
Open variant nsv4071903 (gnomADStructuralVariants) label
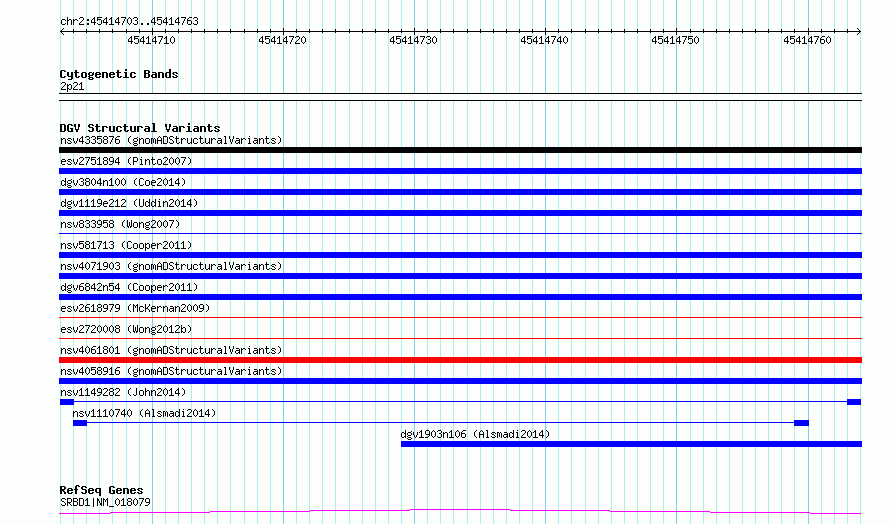(171, 266)
